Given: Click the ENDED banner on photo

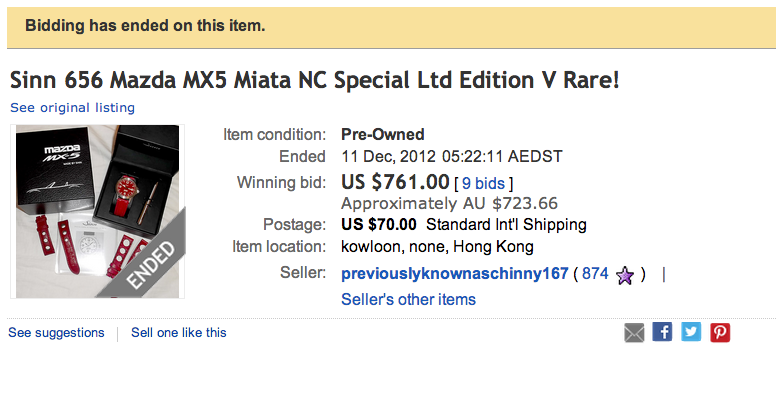Looking at the screenshot, I should pos(150,264).
